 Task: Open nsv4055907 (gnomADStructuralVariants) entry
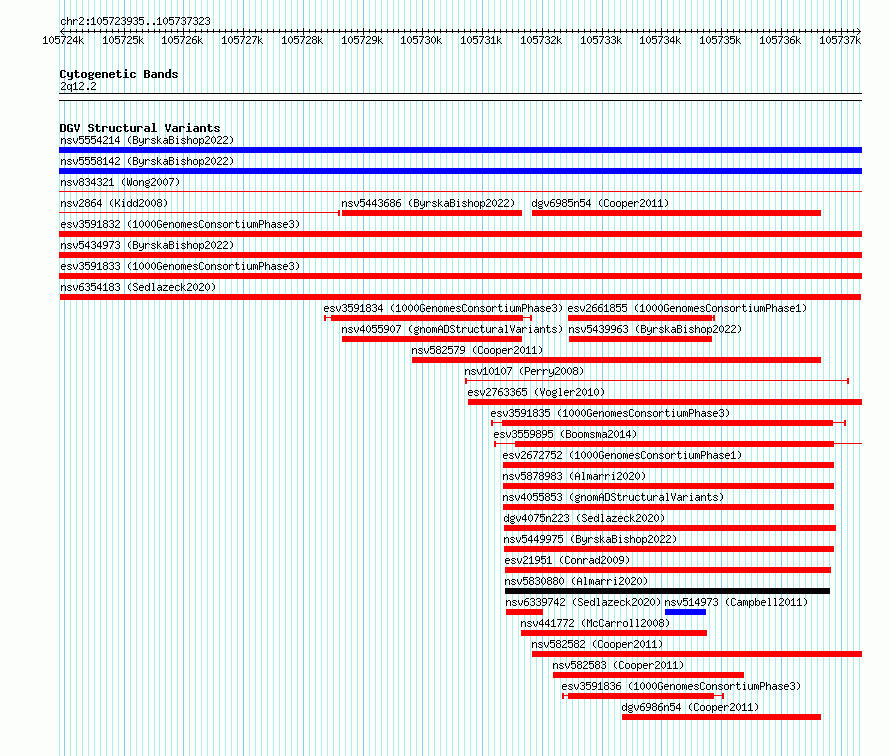(452, 329)
